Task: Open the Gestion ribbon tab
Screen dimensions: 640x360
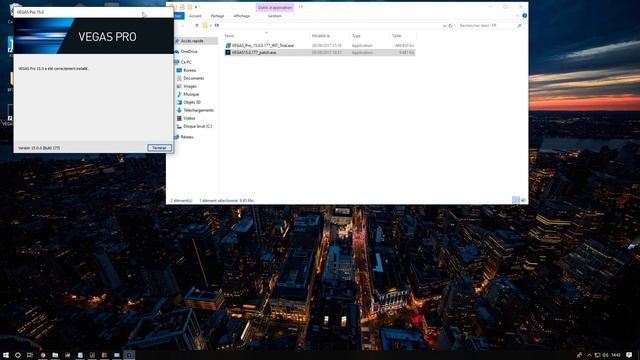Action: pos(274,16)
